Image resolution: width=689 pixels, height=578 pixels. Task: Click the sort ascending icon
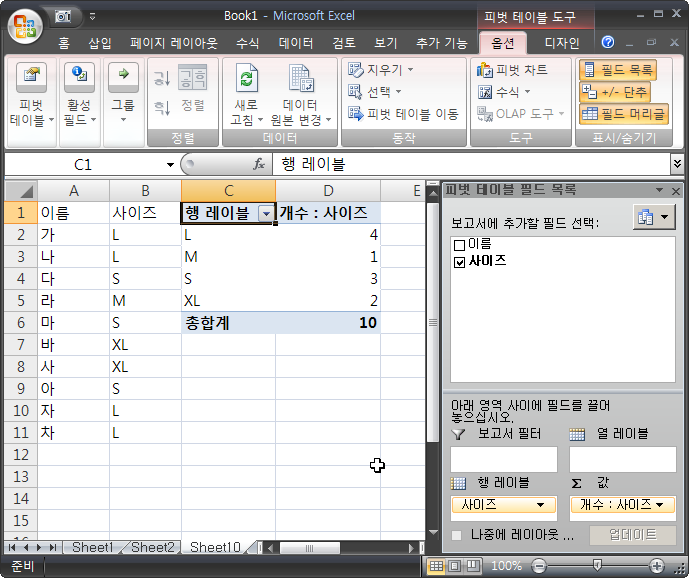tap(162, 79)
